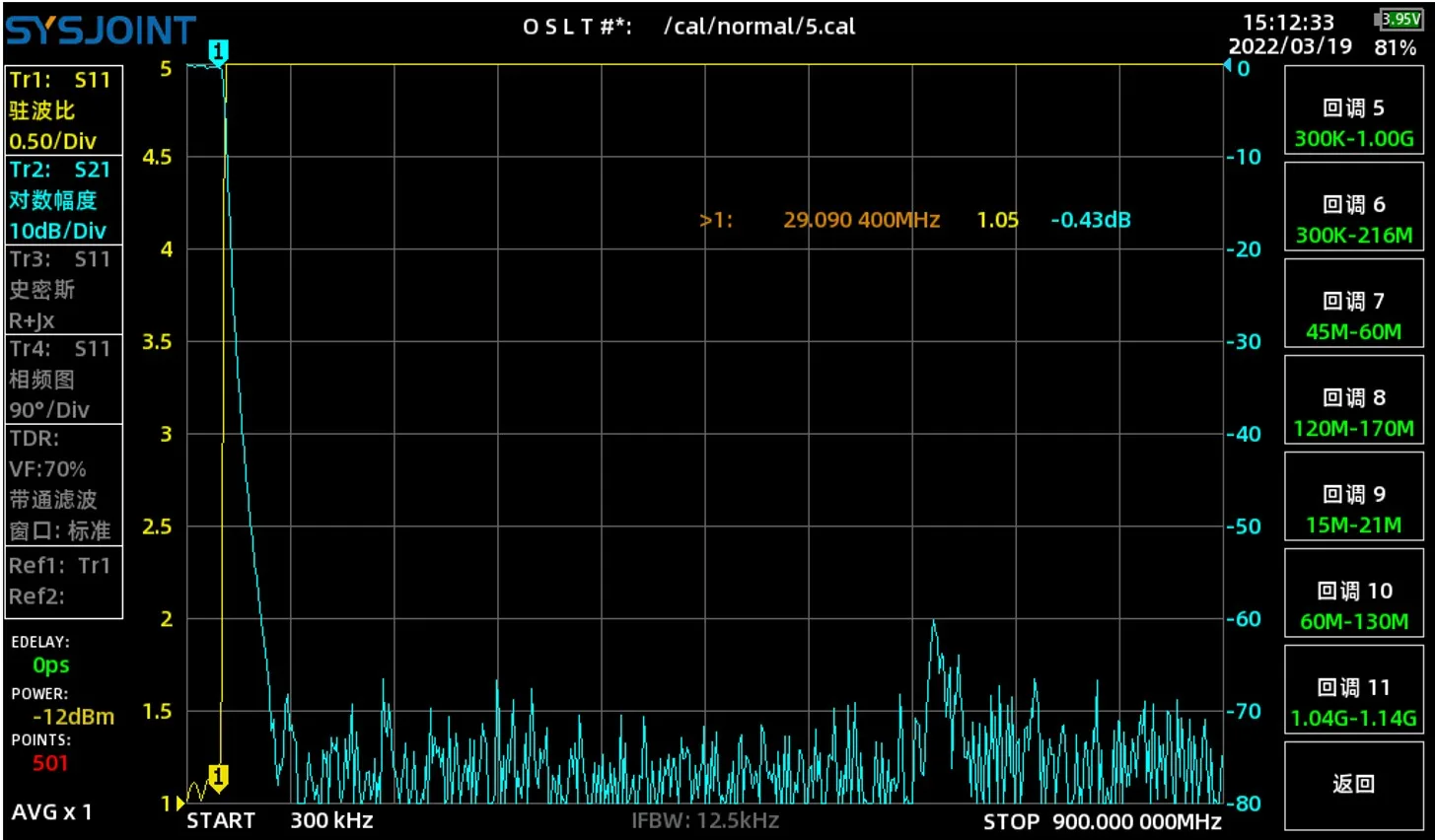
Task: Select marker 1 flag atop the trace
Action: [218, 48]
